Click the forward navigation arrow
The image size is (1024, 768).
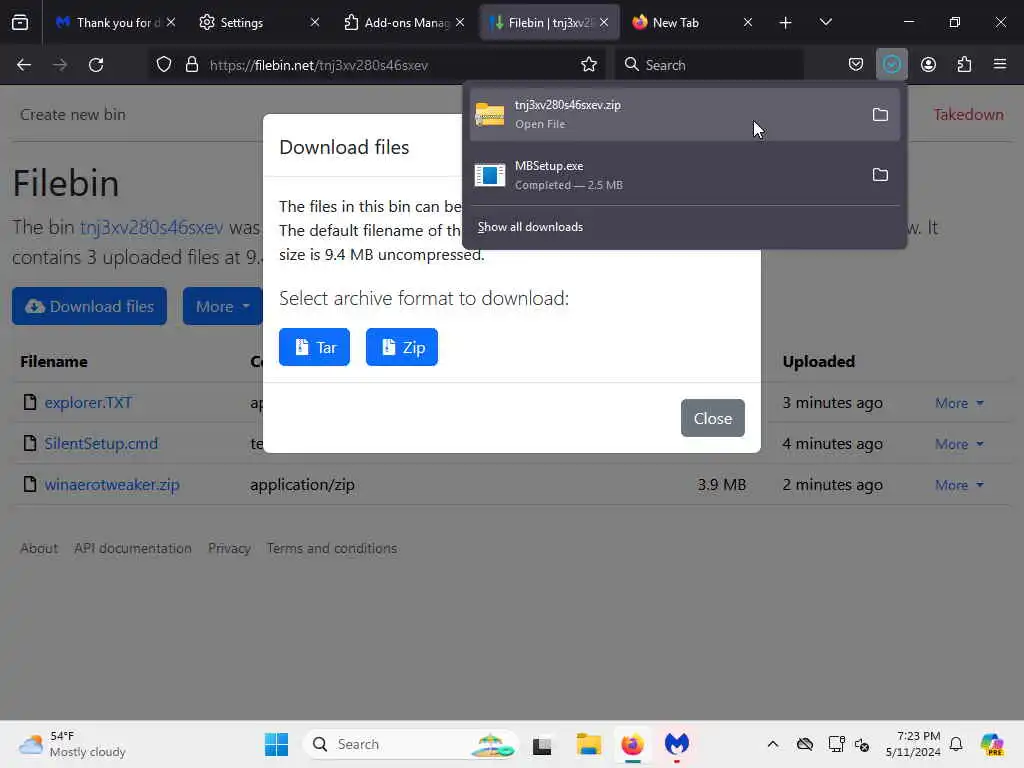coord(60,65)
